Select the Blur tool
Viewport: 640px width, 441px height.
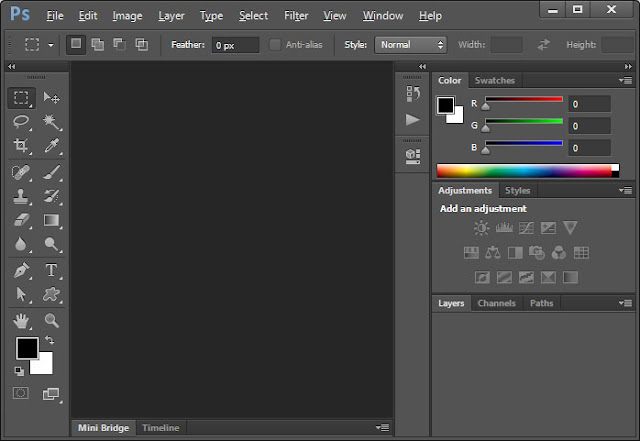21,244
